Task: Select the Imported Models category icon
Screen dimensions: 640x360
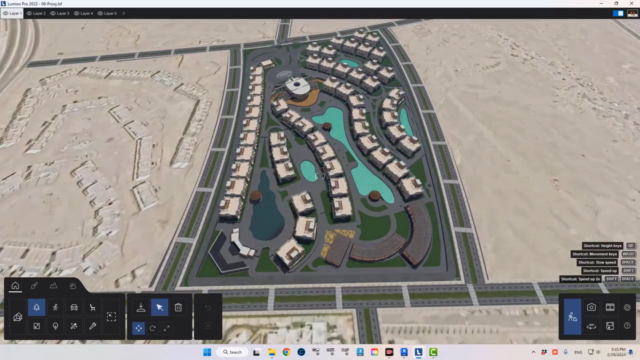Action: pyautogui.click(x=18, y=317)
